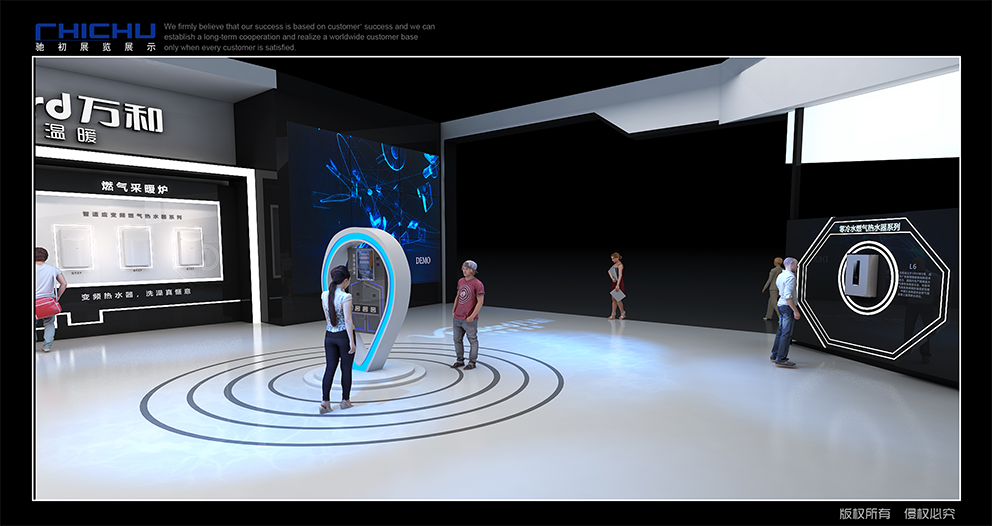Image resolution: width=992 pixels, height=526 pixels.
Task: Click the circular base under the kiosk
Action: point(365,376)
